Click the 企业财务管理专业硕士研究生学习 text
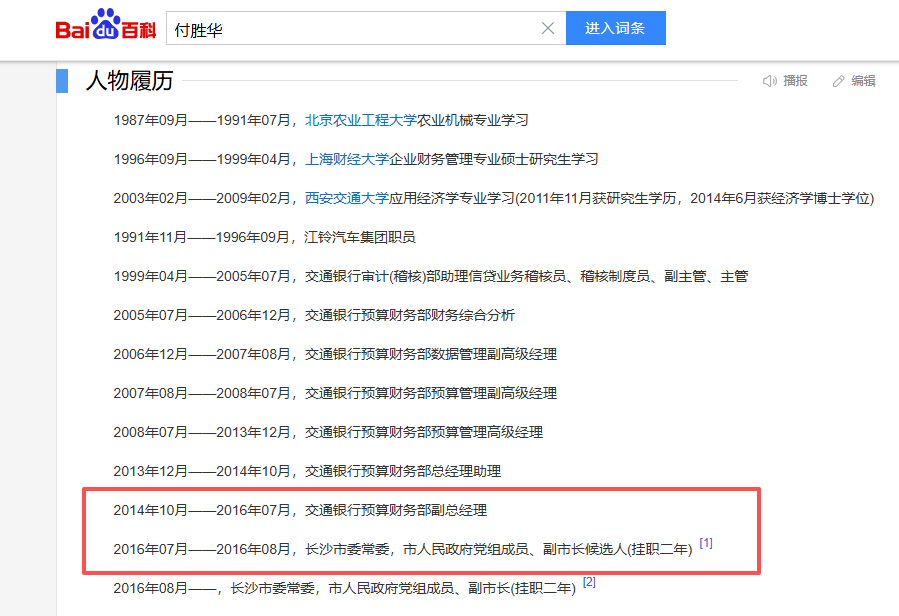 [x=494, y=159]
